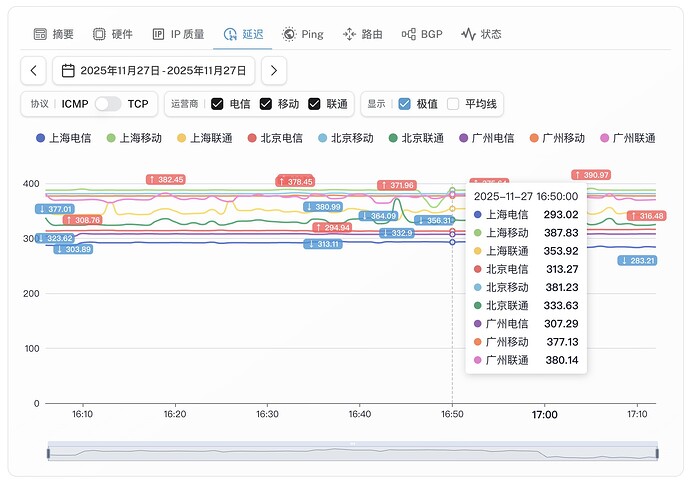Click the min marker 313.11
The height and width of the screenshot is (482, 690).
point(323,244)
